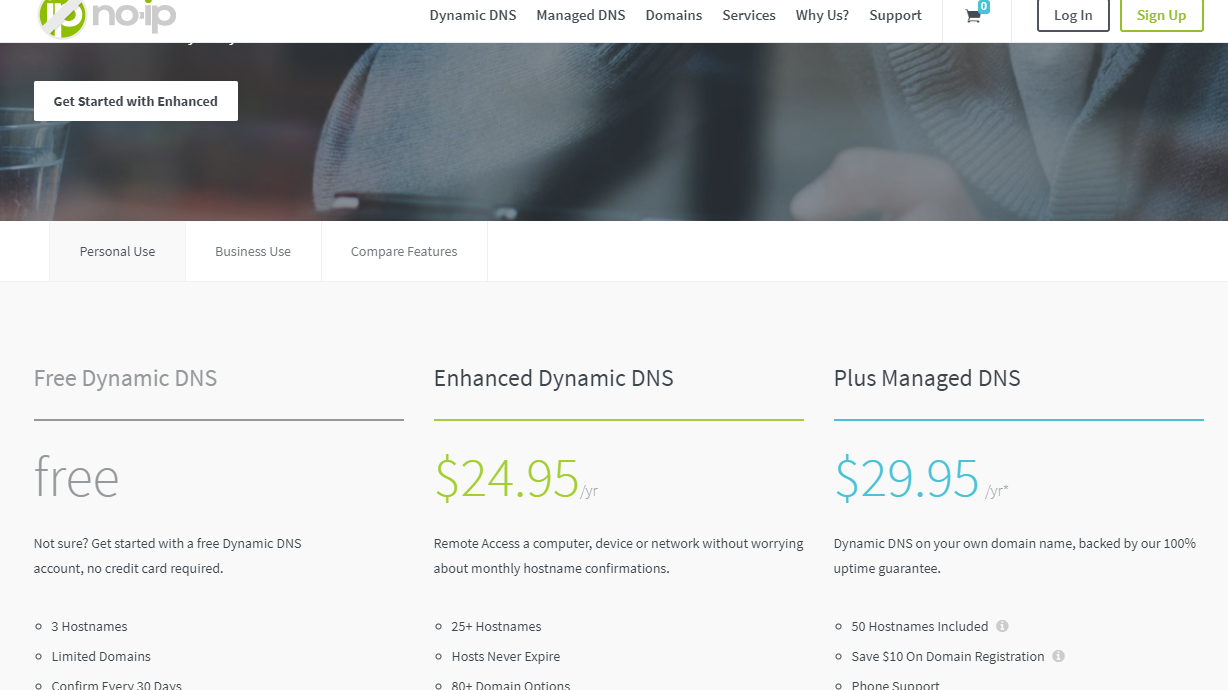Select the Personal Use tab

tap(117, 251)
